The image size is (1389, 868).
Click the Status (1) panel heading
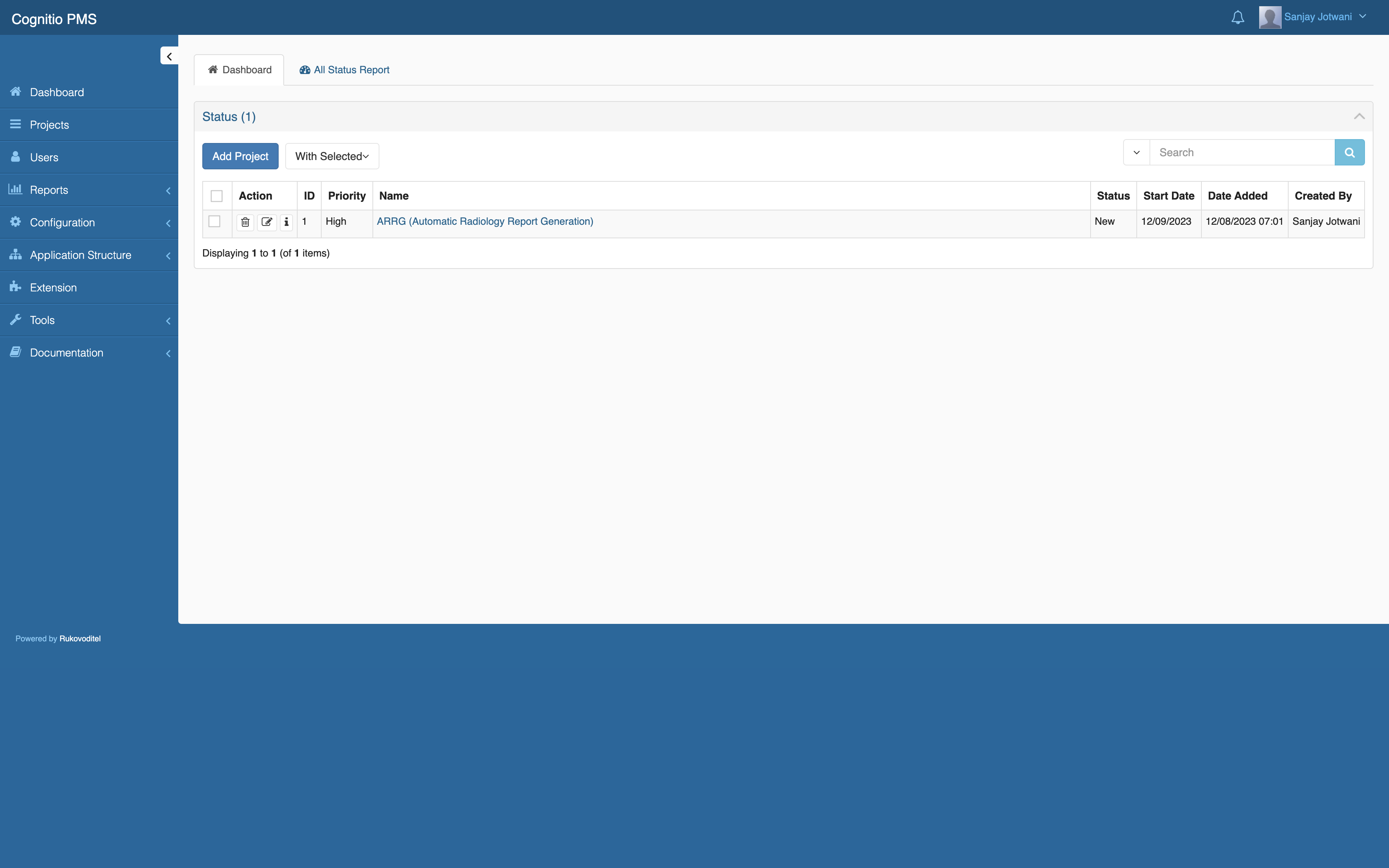[228, 117]
